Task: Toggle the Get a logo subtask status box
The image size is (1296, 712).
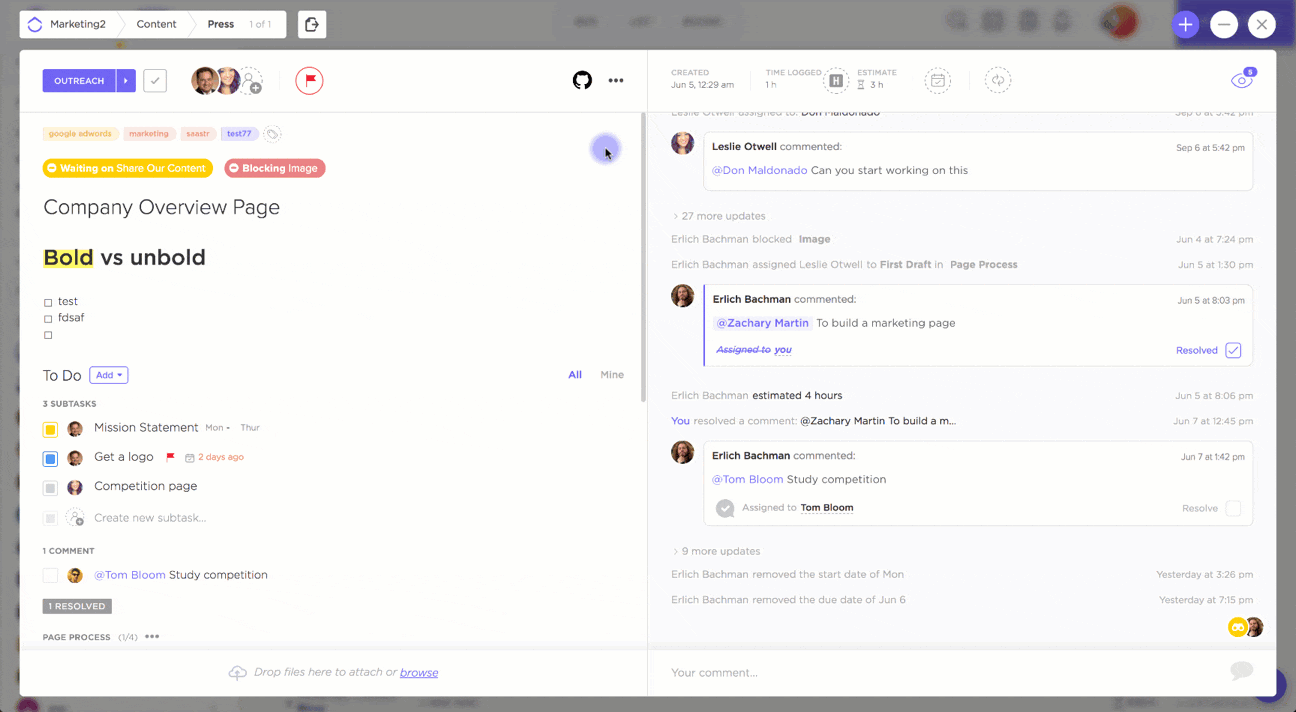Action: coord(50,459)
